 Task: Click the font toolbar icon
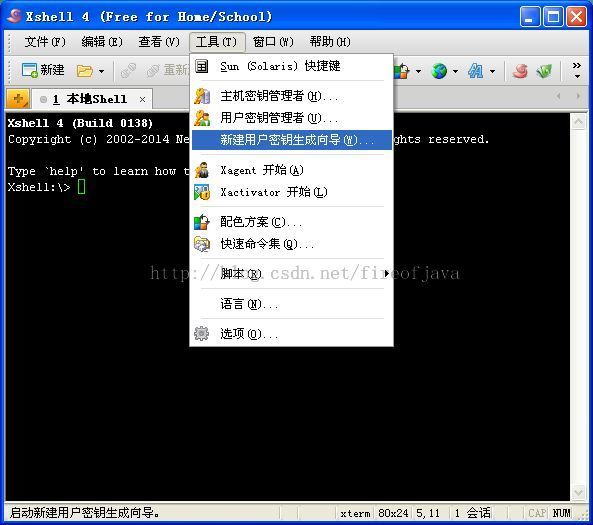(x=475, y=71)
